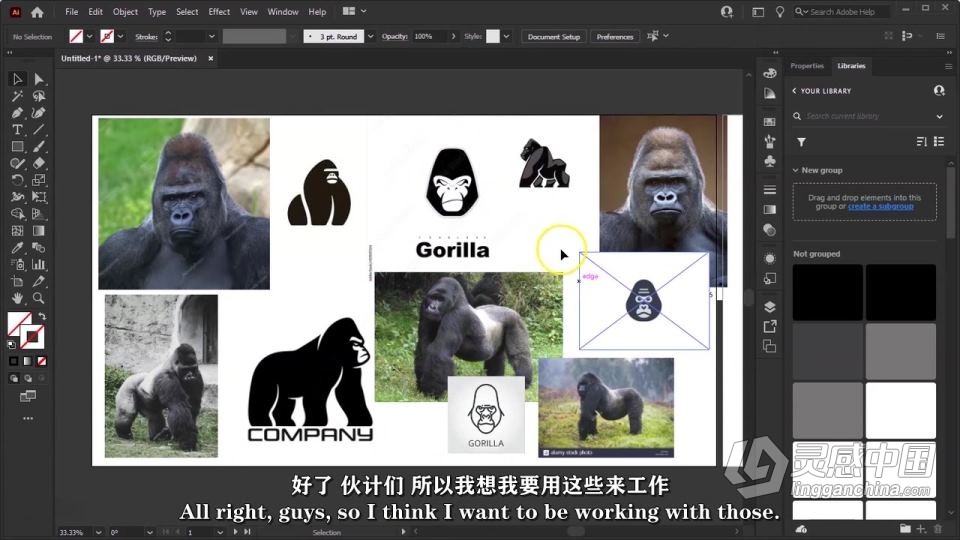960x540 pixels.
Task: Open brush definition 3 pt. Round dropdown
Action: 371,37
